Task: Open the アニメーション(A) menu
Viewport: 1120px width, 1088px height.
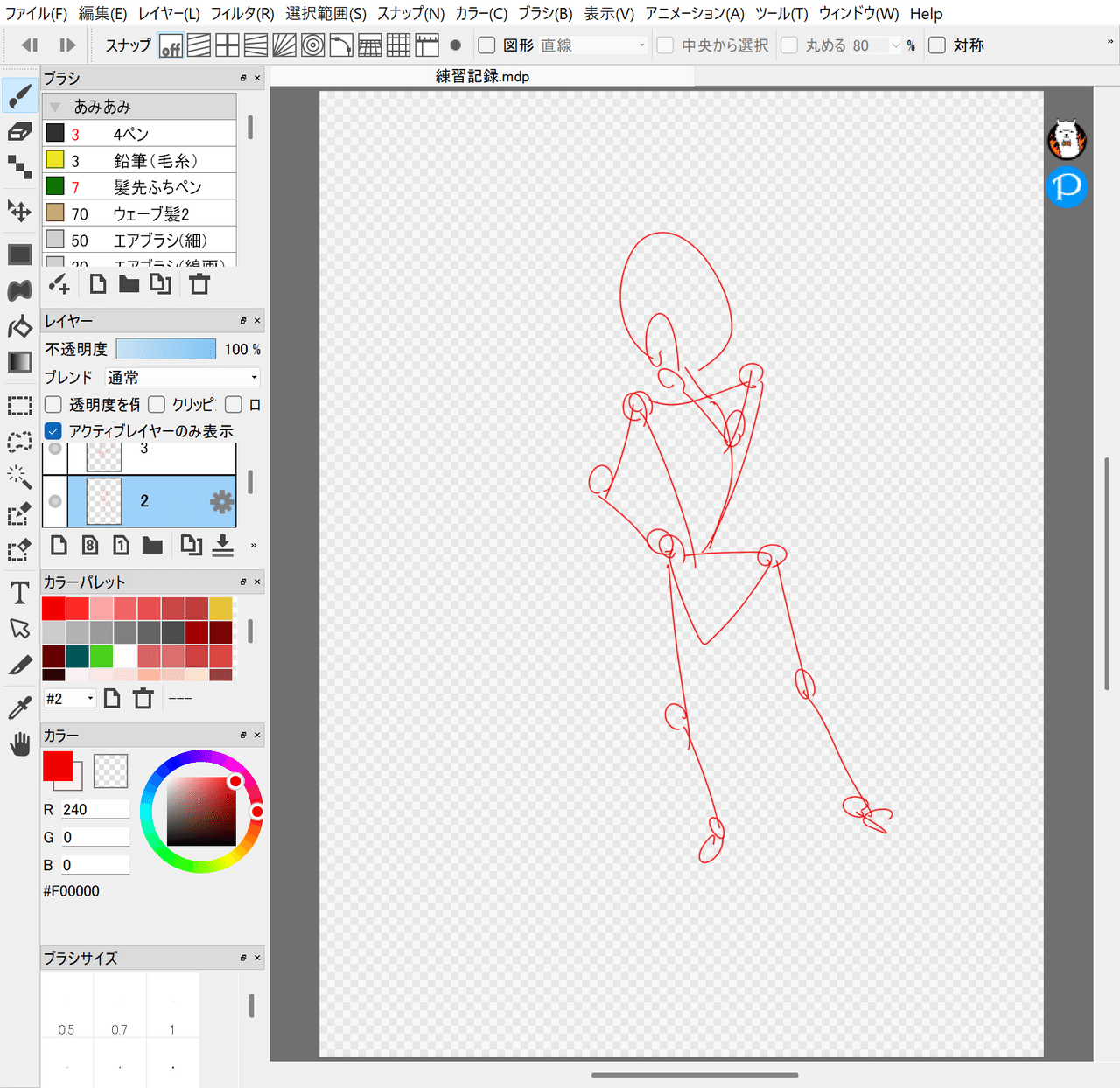Action: click(x=695, y=14)
